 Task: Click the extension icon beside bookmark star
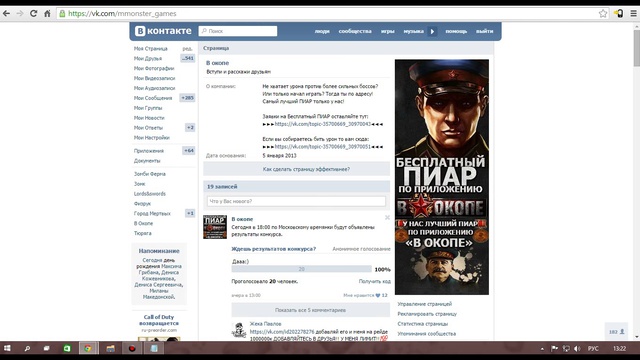pos(619,13)
